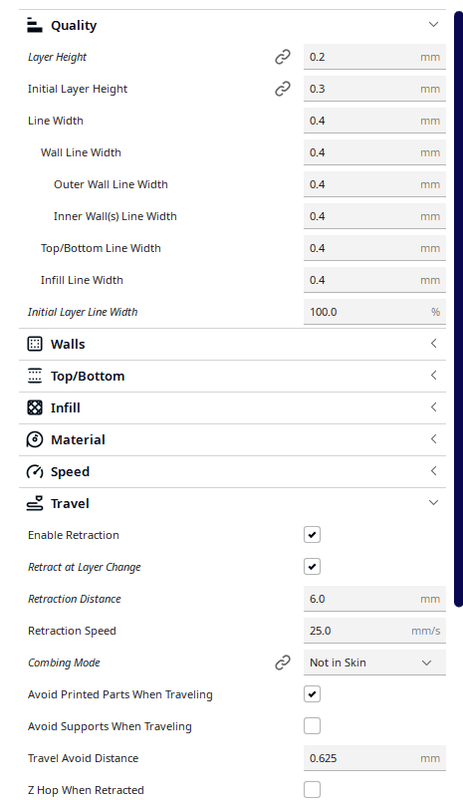
Task: Open the Speed settings category
Action: (x=232, y=471)
